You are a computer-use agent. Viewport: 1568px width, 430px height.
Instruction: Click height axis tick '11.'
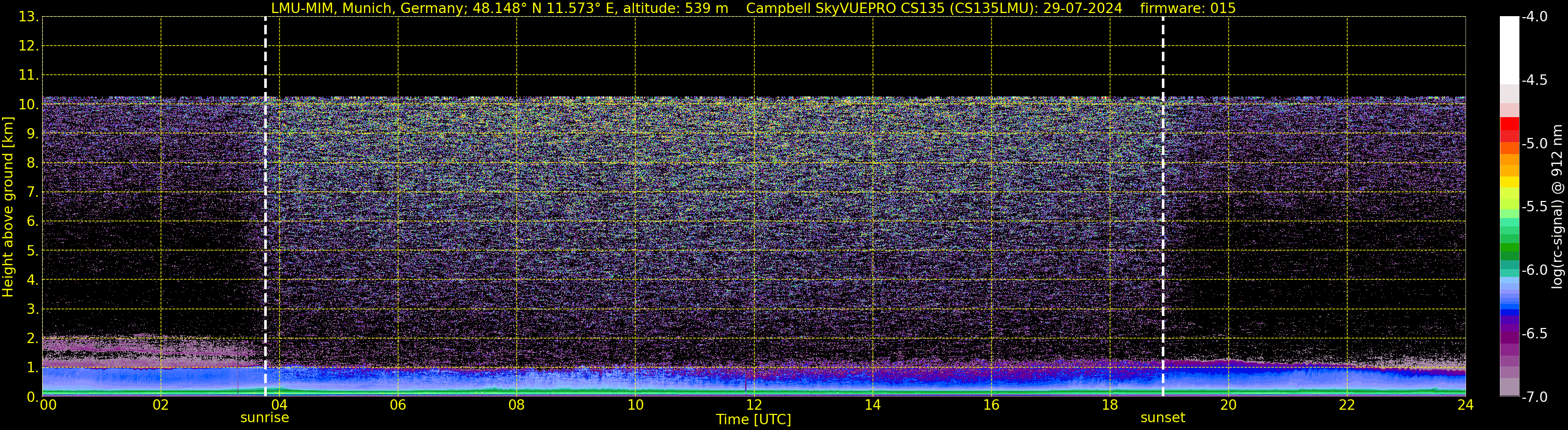[x=29, y=75]
